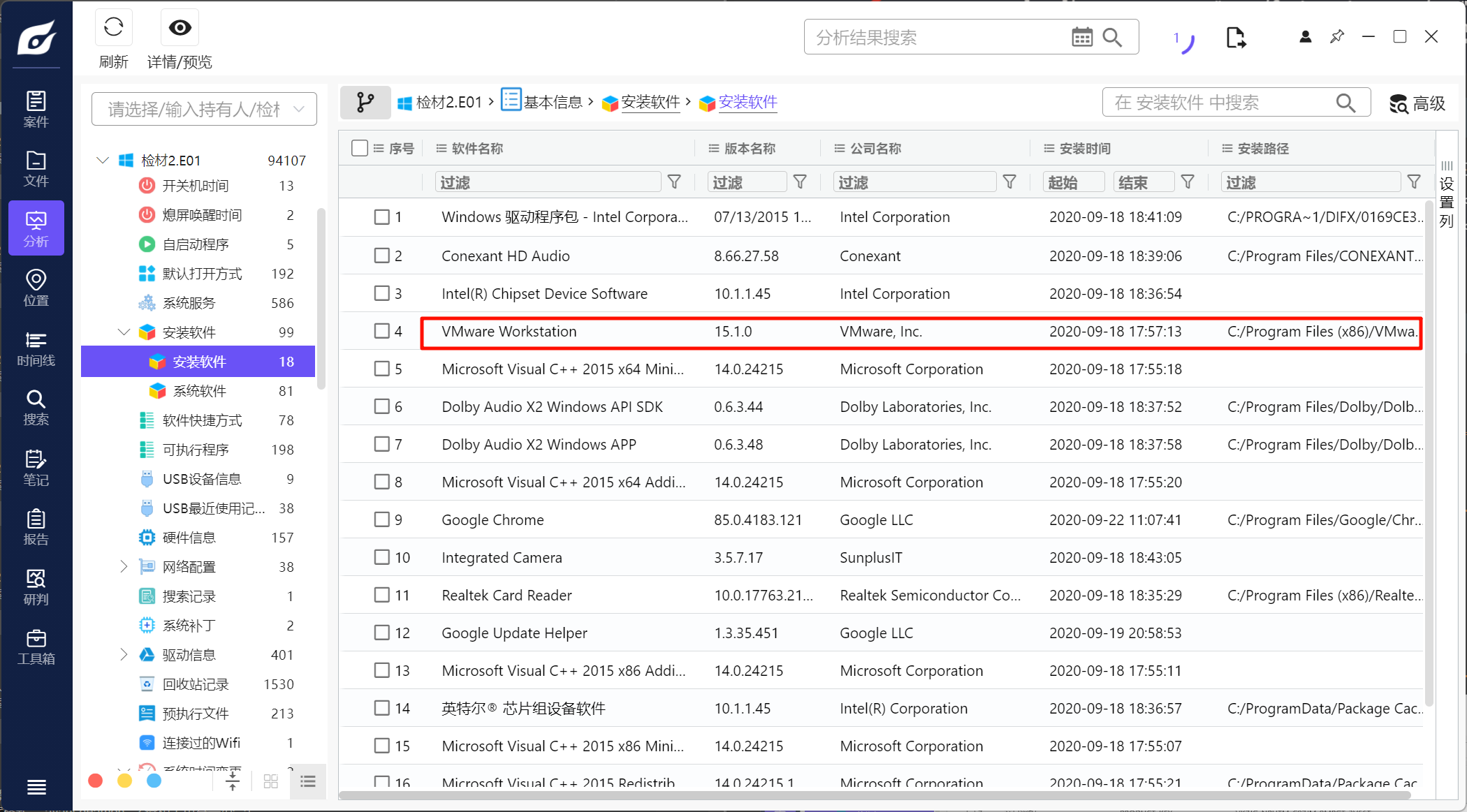Check the box for VMware Workstation row

coord(381,331)
